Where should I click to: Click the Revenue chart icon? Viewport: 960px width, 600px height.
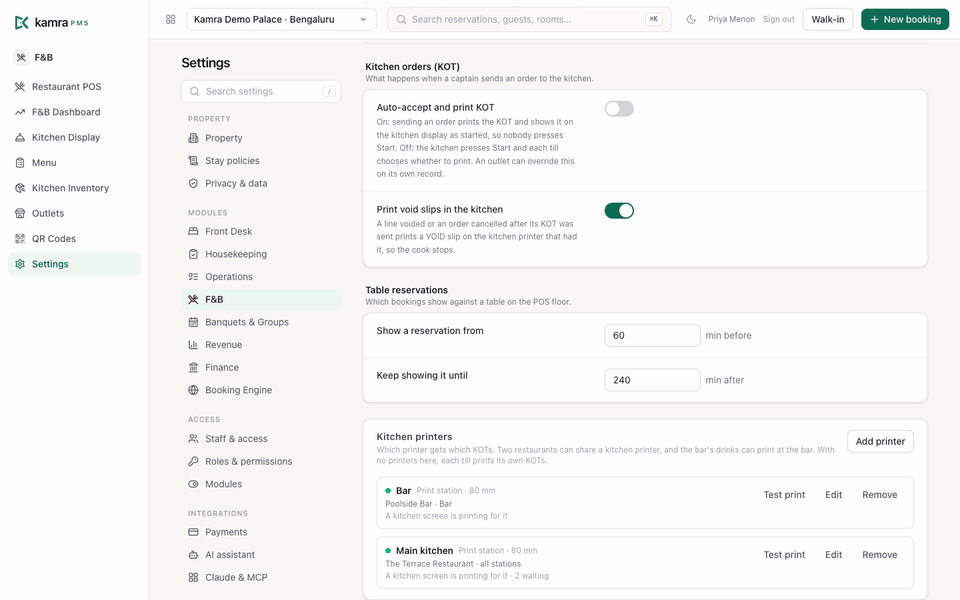point(193,345)
